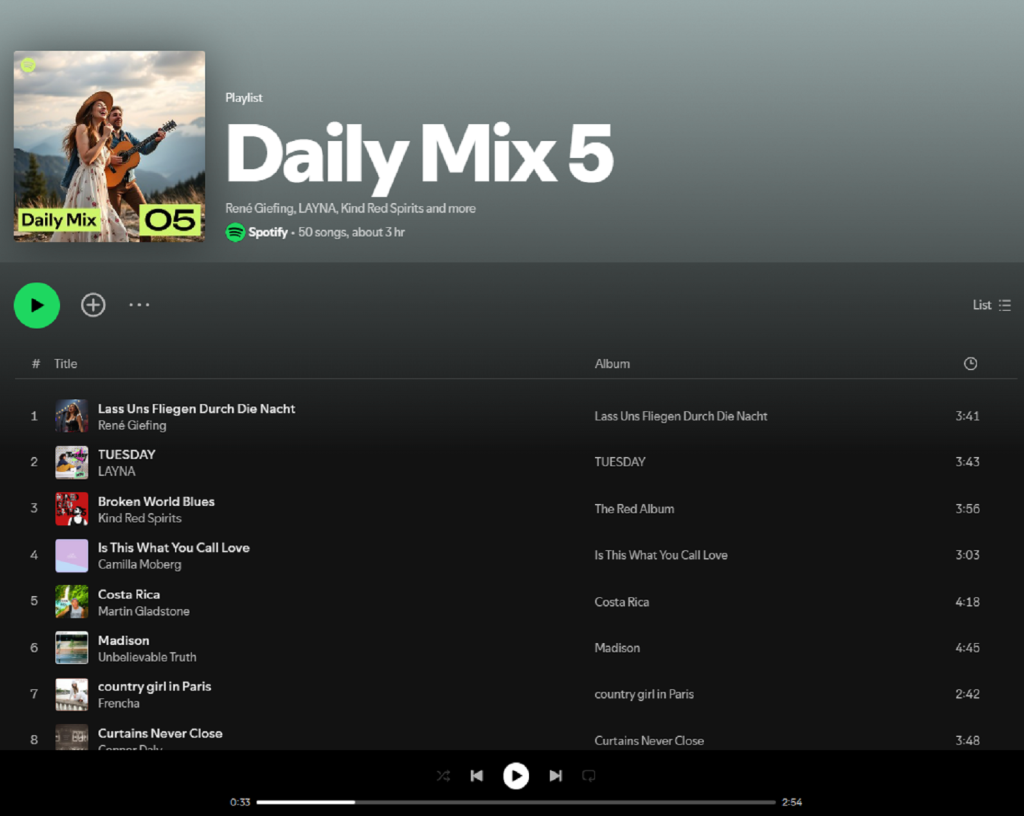Click the duration 3:41 of track 1
This screenshot has width=1024, height=816.
pyautogui.click(x=967, y=416)
